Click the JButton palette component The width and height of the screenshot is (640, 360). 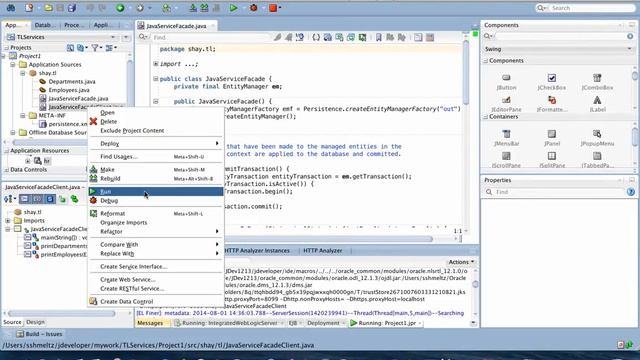click(x=506, y=82)
